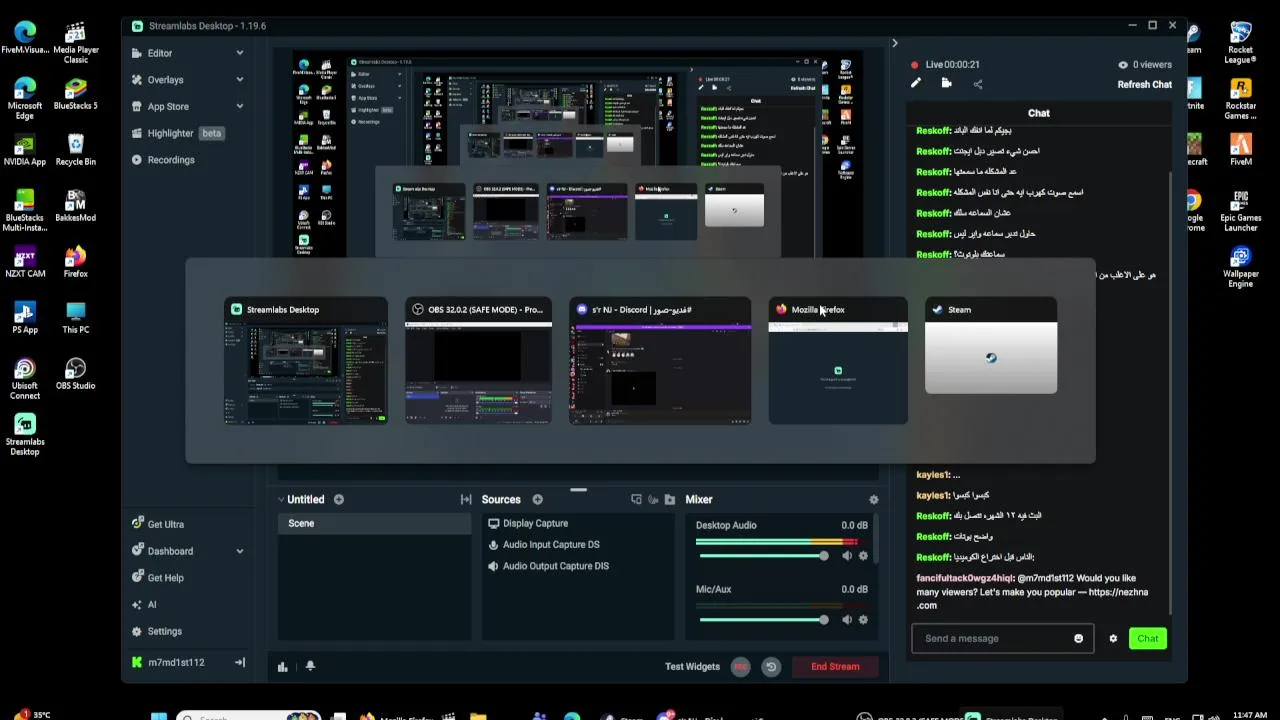This screenshot has width=1280, height=720.
Task: Add a new scene with the plus icon
Action: (339, 499)
